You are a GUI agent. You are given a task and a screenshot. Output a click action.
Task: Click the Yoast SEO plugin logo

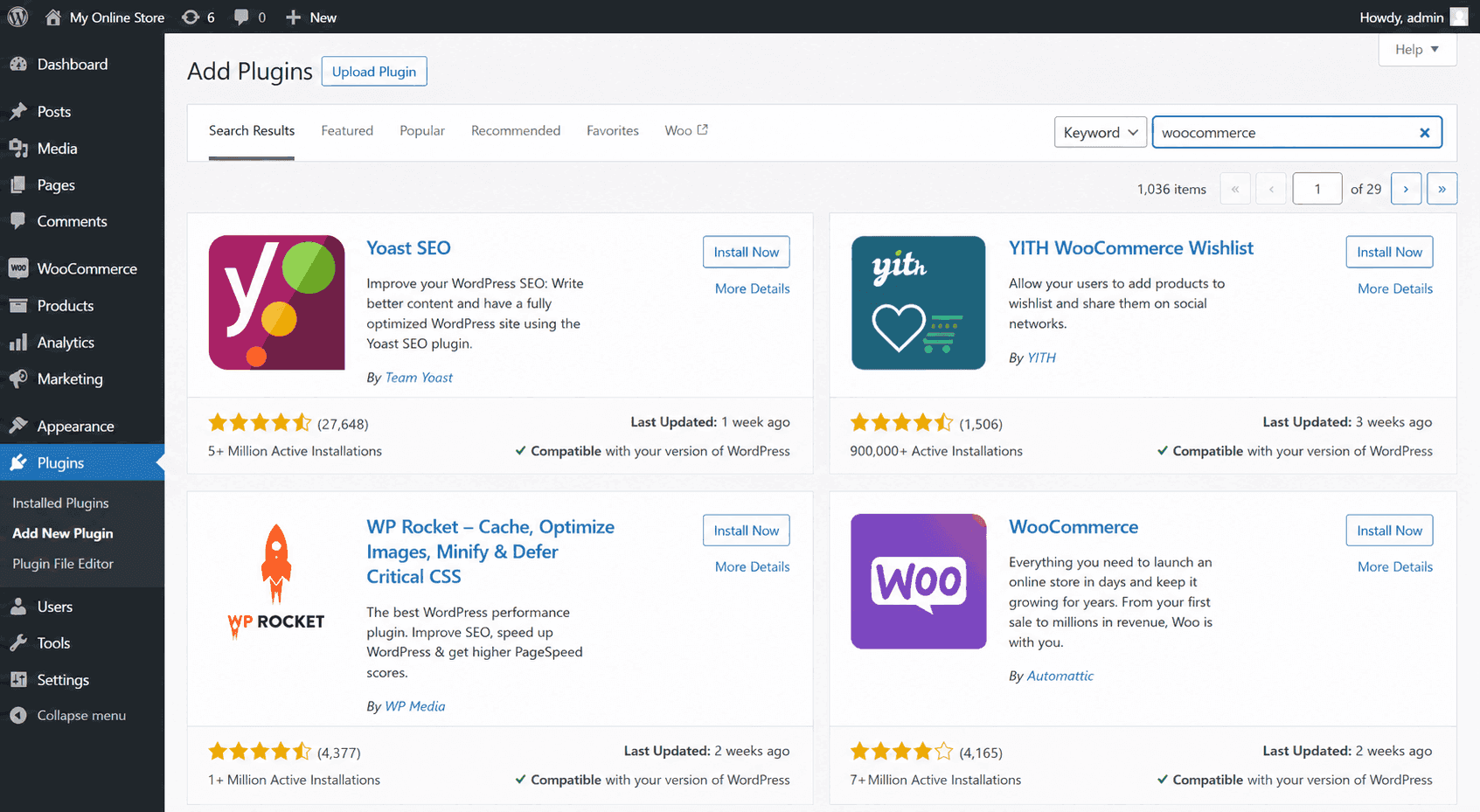click(276, 302)
